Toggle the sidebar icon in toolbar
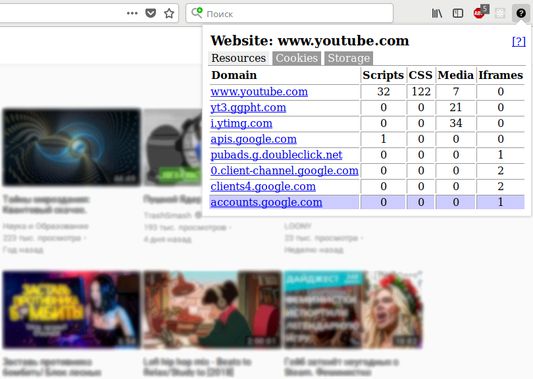The image size is (533, 379). [x=458, y=13]
